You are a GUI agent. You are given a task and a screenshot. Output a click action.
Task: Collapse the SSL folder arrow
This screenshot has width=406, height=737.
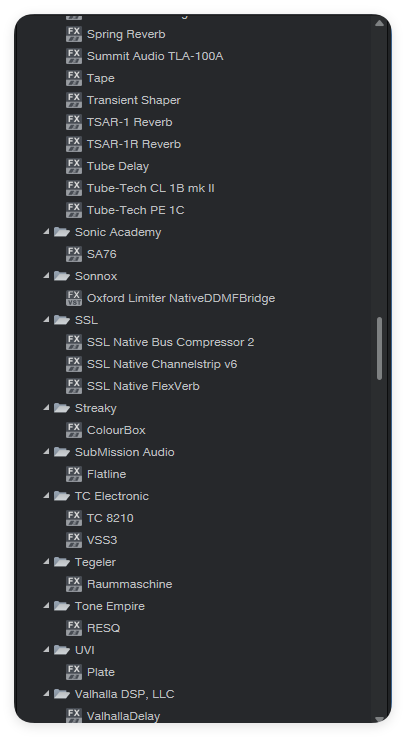point(46,320)
